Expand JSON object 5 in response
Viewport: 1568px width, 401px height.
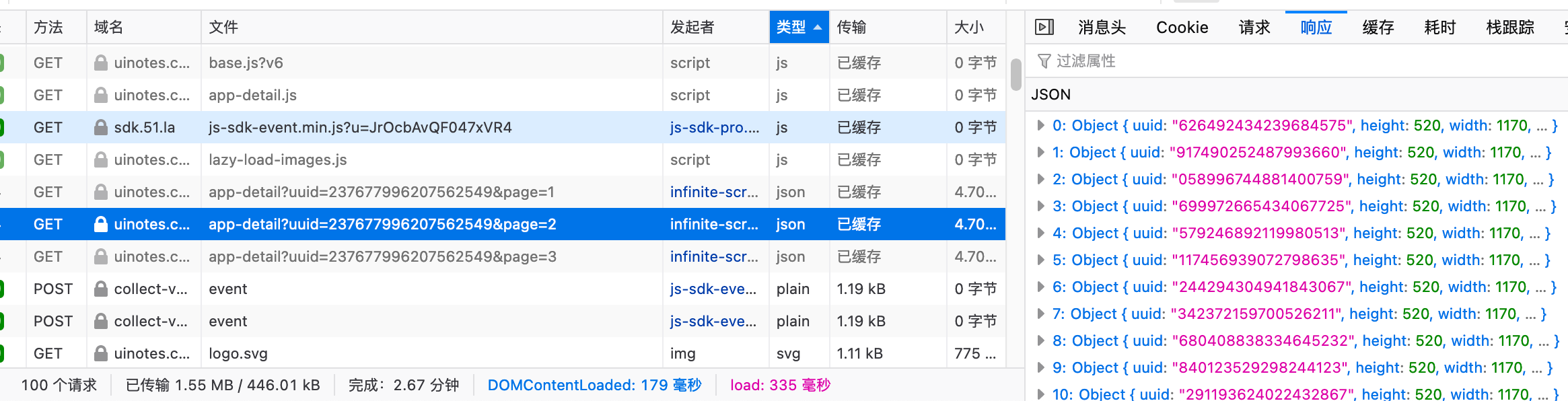(1040, 260)
